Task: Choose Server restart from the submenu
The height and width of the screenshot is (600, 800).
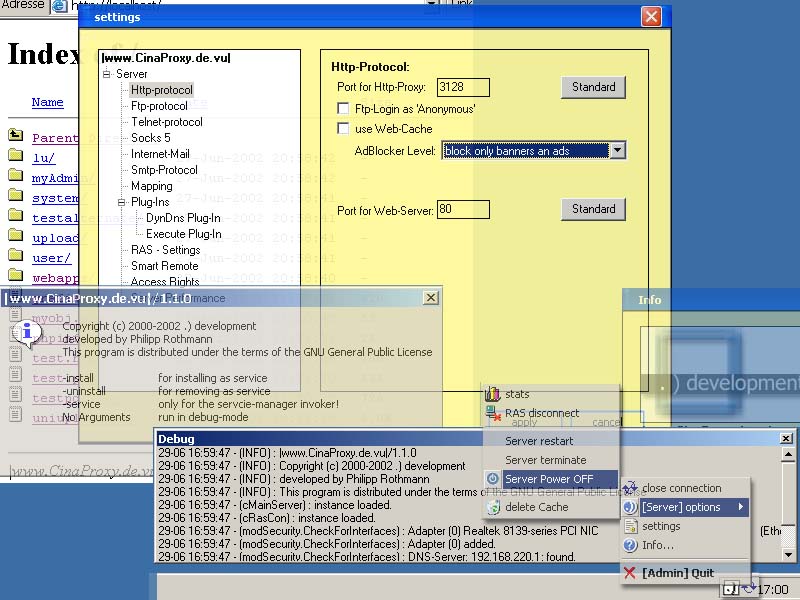Action: pyautogui.click(x=539, y=441)
